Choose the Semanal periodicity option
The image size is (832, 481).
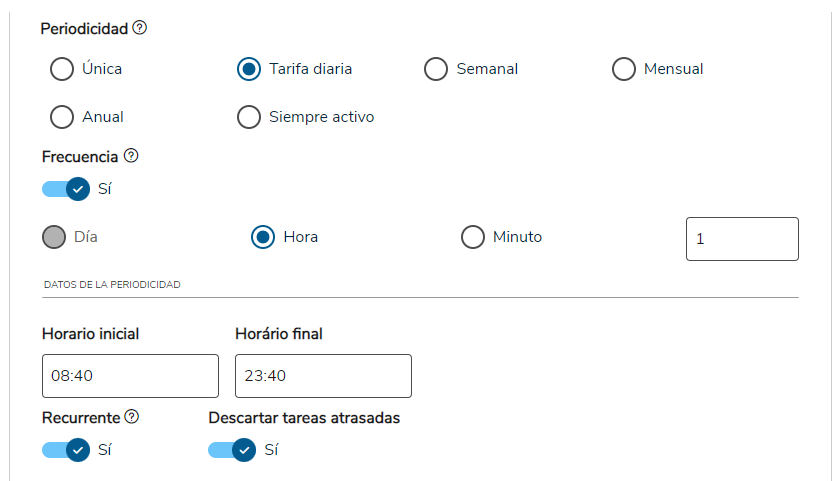pos(436,69)
